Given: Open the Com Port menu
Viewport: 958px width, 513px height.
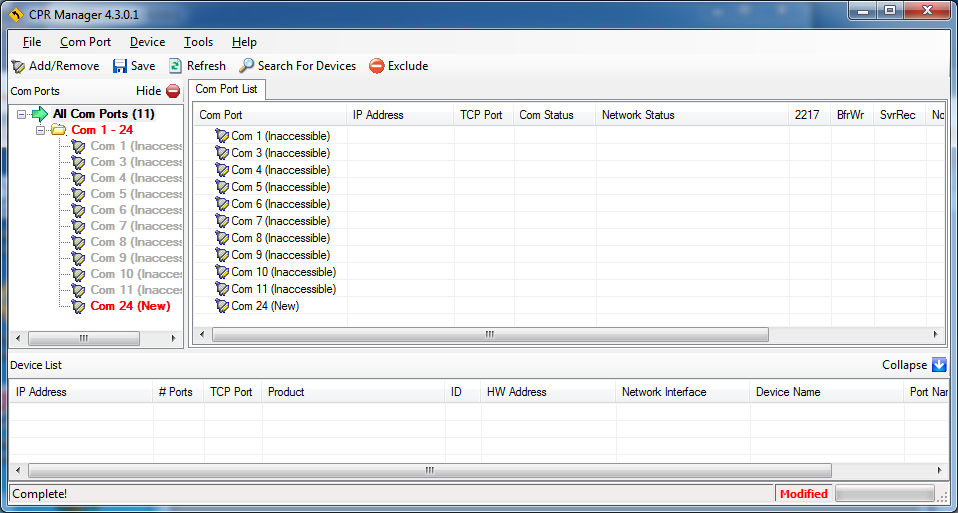Looking at the screenshot, I should coord(86,42).
